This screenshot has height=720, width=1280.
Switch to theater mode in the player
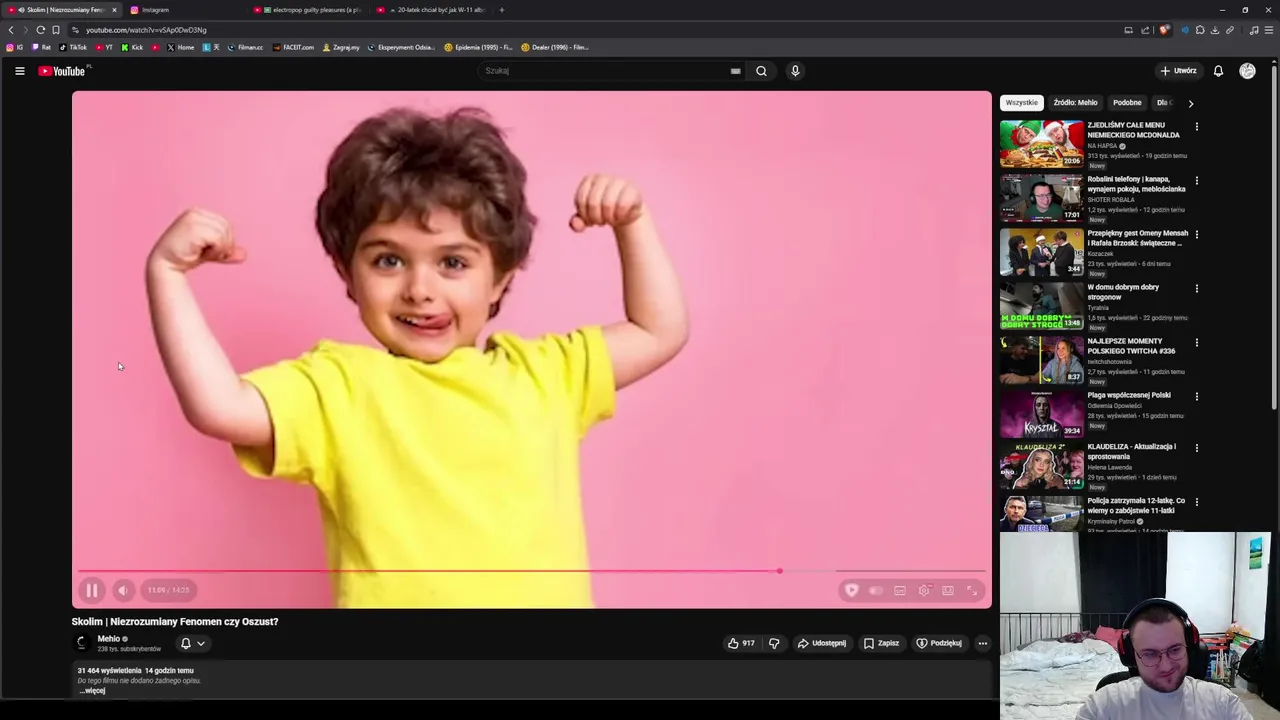(x=948, y=591)
